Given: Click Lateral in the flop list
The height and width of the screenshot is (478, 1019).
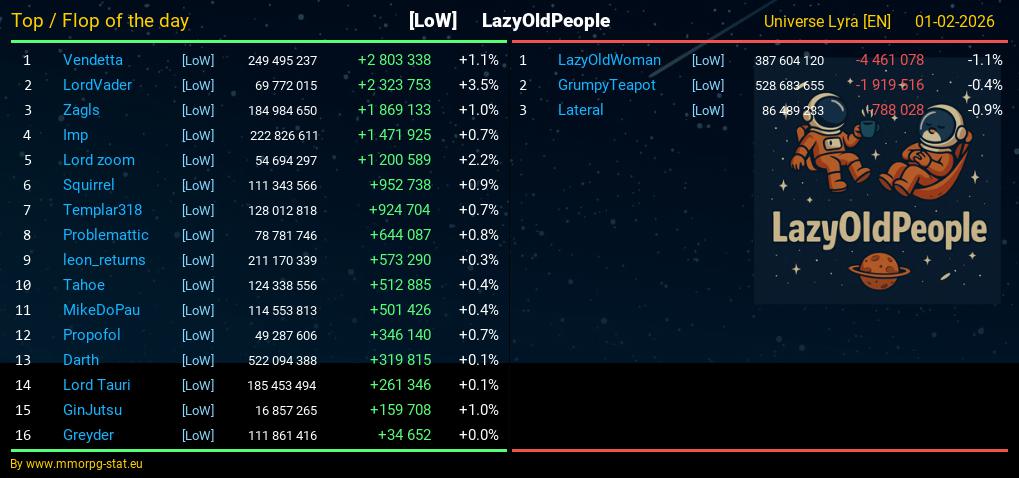Looking at the screenshot, I should [580, 110].
